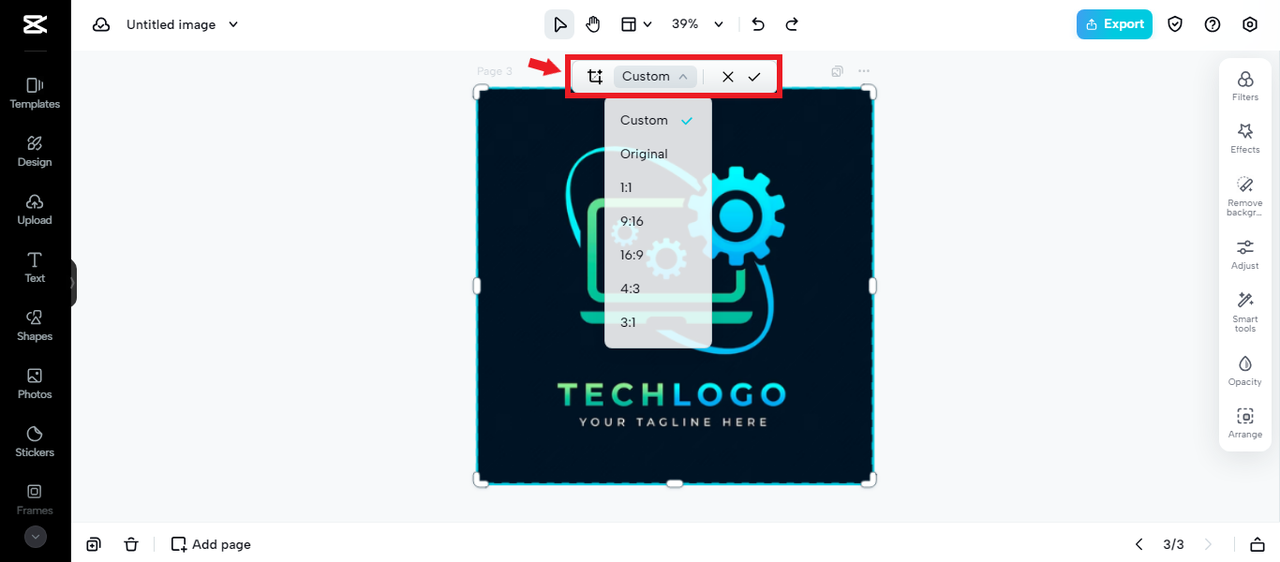Open the 39% zoom level dropdown
This screenshot has height=562, width=1280.
coord(697,24)
